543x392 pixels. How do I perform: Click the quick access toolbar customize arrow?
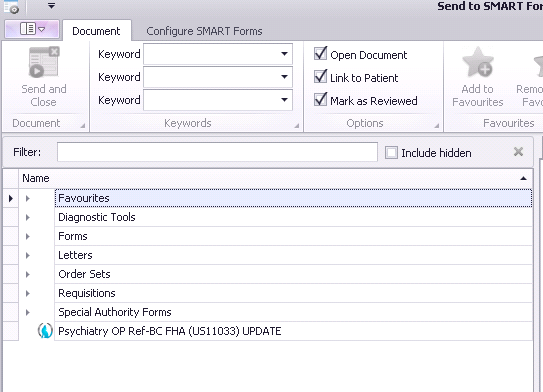coord(51,6)
